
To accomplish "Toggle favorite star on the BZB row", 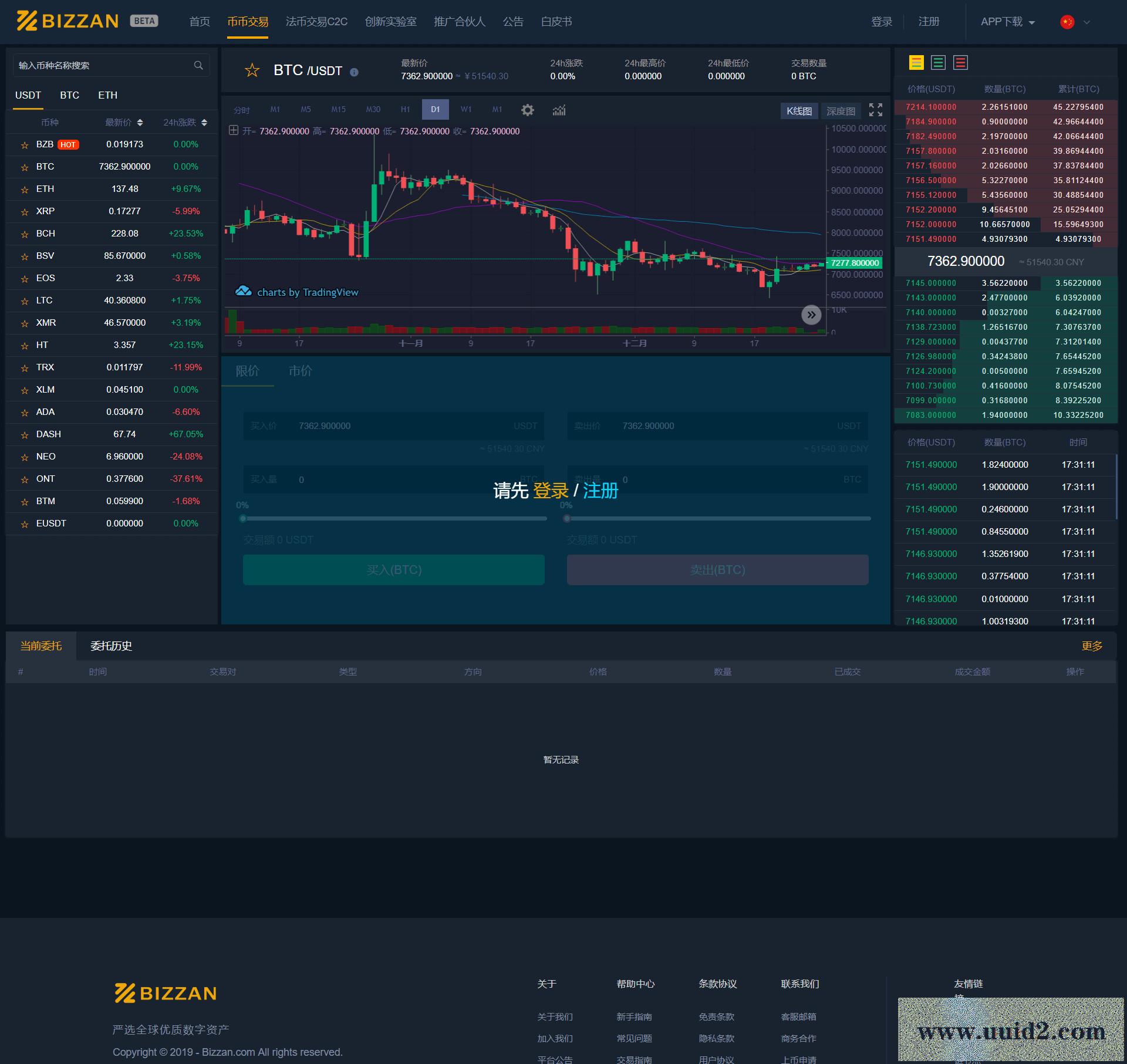I will (24, 144).
